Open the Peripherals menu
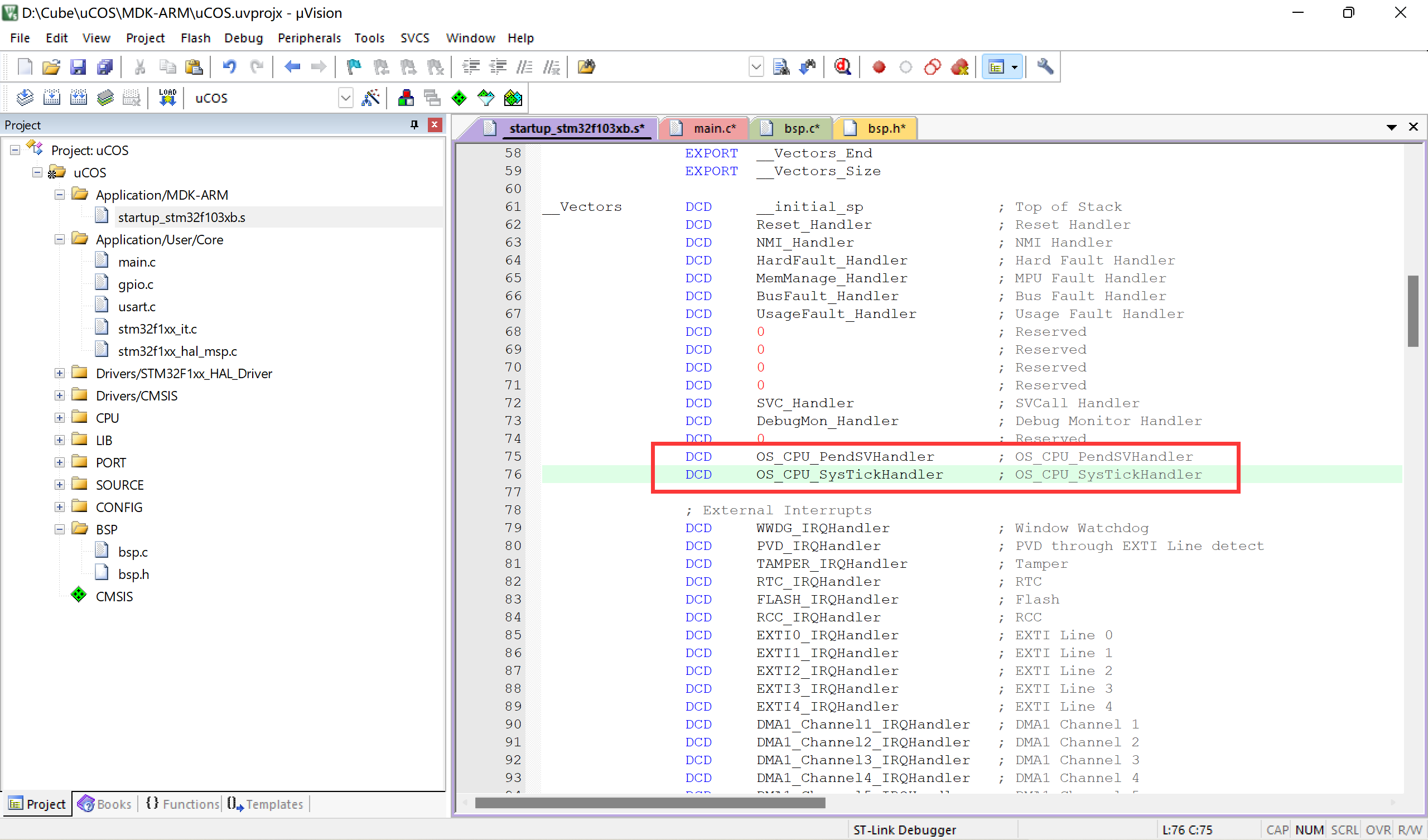Image resolution: width=1428 pixels, height=840 pixels. pyautogui.click(x=310, y=37)
